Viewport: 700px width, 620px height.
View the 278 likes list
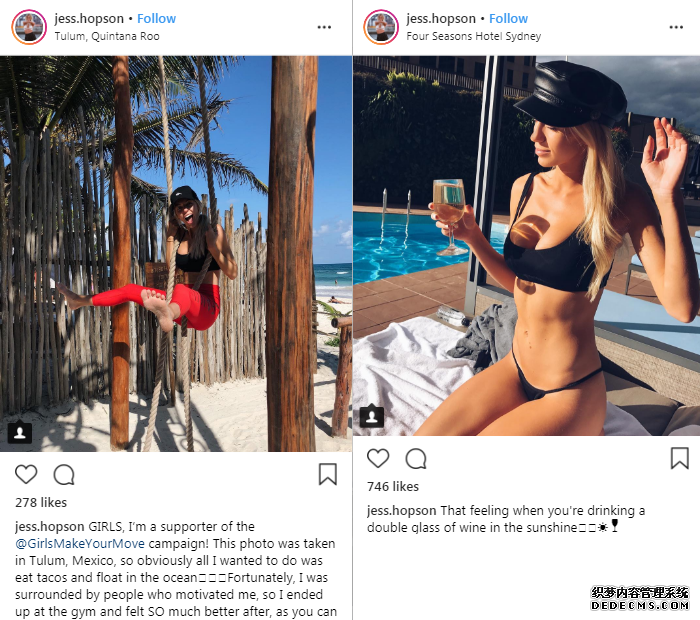click(41, 503)
